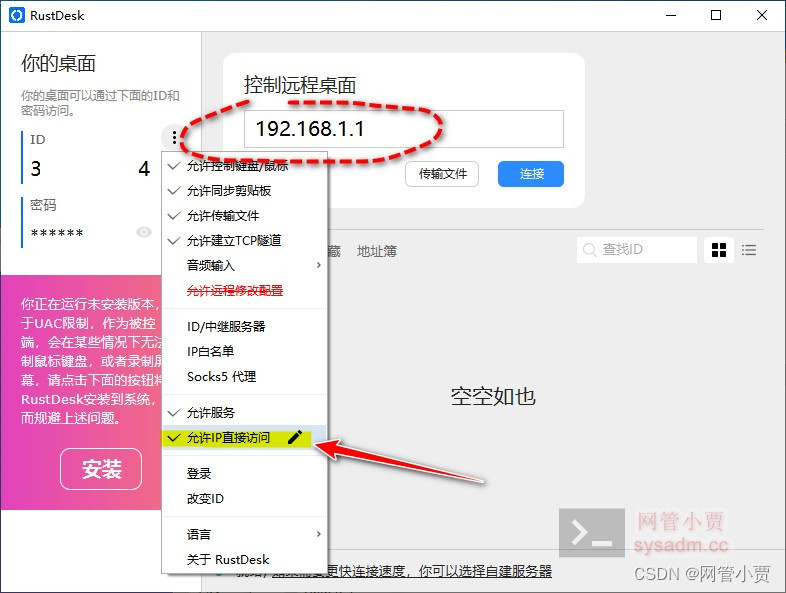Viewport: 786px width, 593px height.
Task: Minimize the RustDesk window
Action: point(671,16)
